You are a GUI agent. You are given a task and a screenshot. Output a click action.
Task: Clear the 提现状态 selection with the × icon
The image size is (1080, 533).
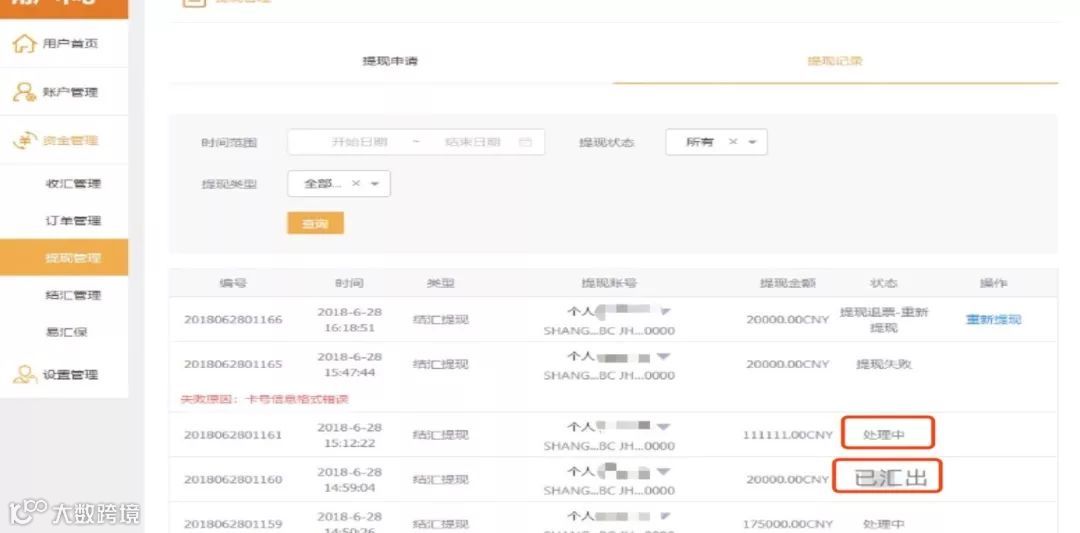733,142
